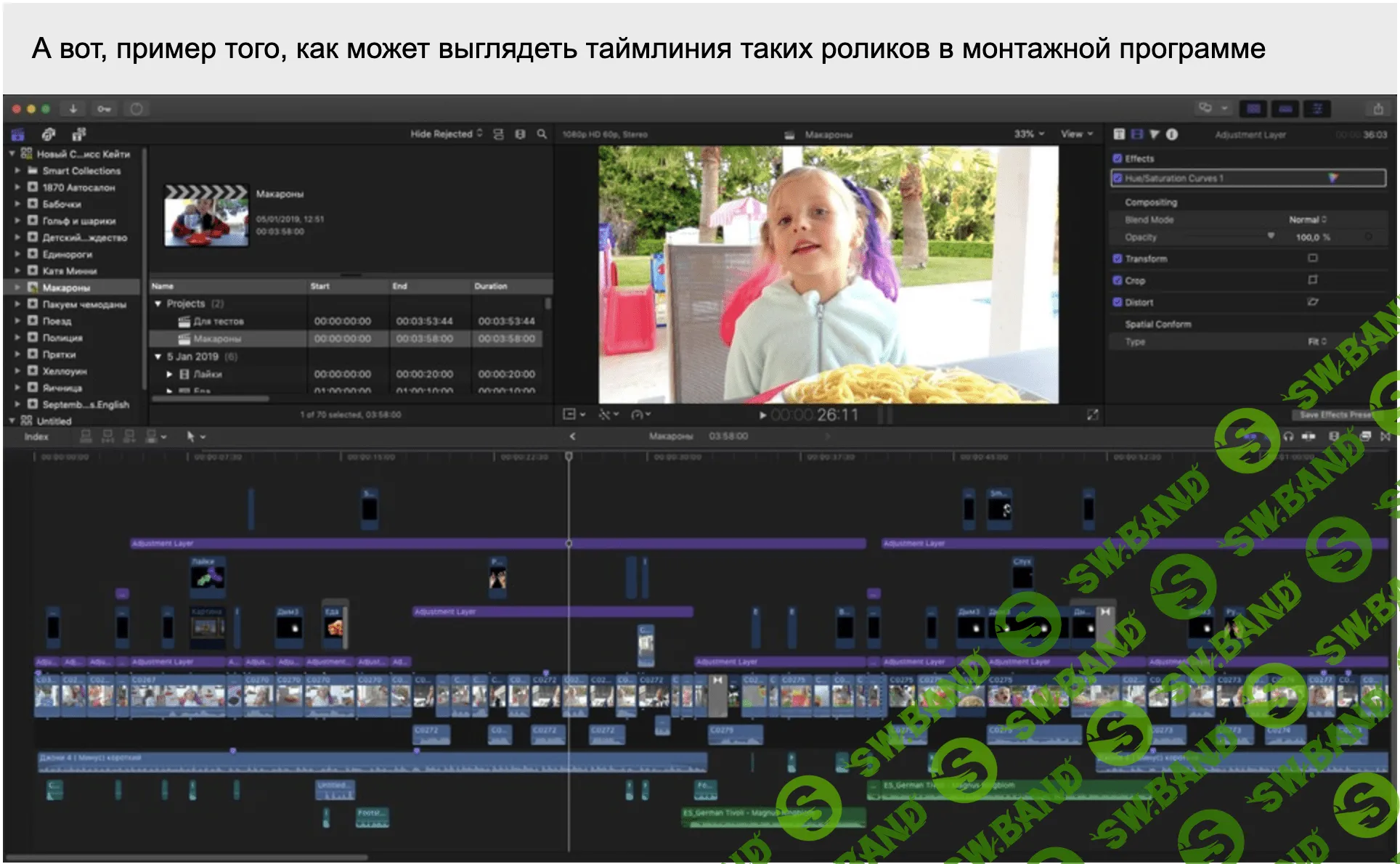Screen dimensions: 1400x864
Task: Click the Share/export icon in the top-right corner
Action: [x=1380, y=109]
